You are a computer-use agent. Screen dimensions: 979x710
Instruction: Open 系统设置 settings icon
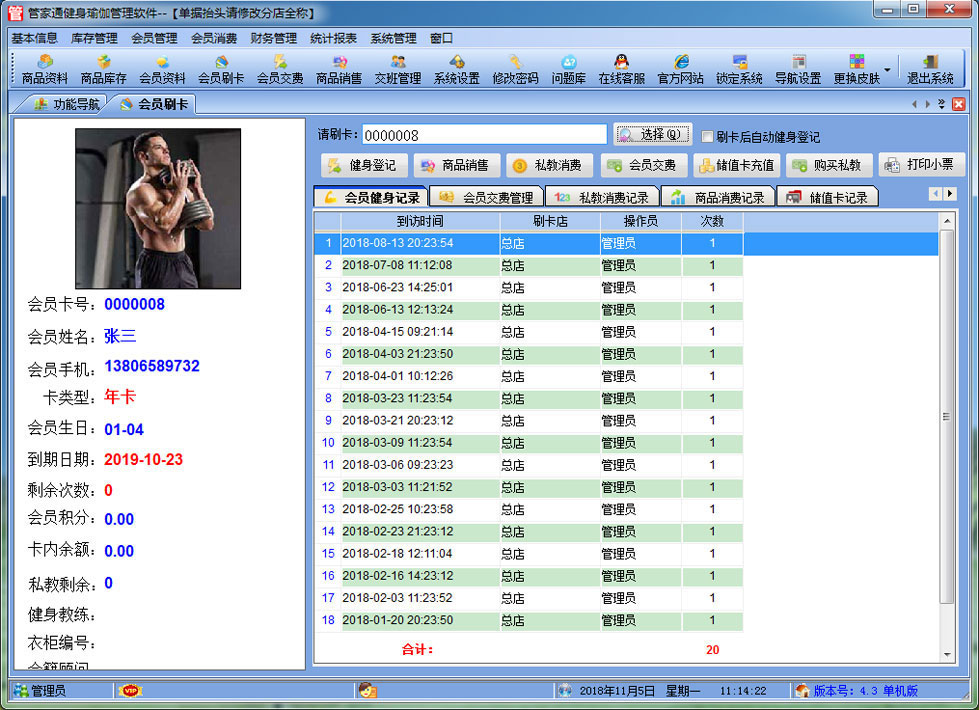(457, 69)
